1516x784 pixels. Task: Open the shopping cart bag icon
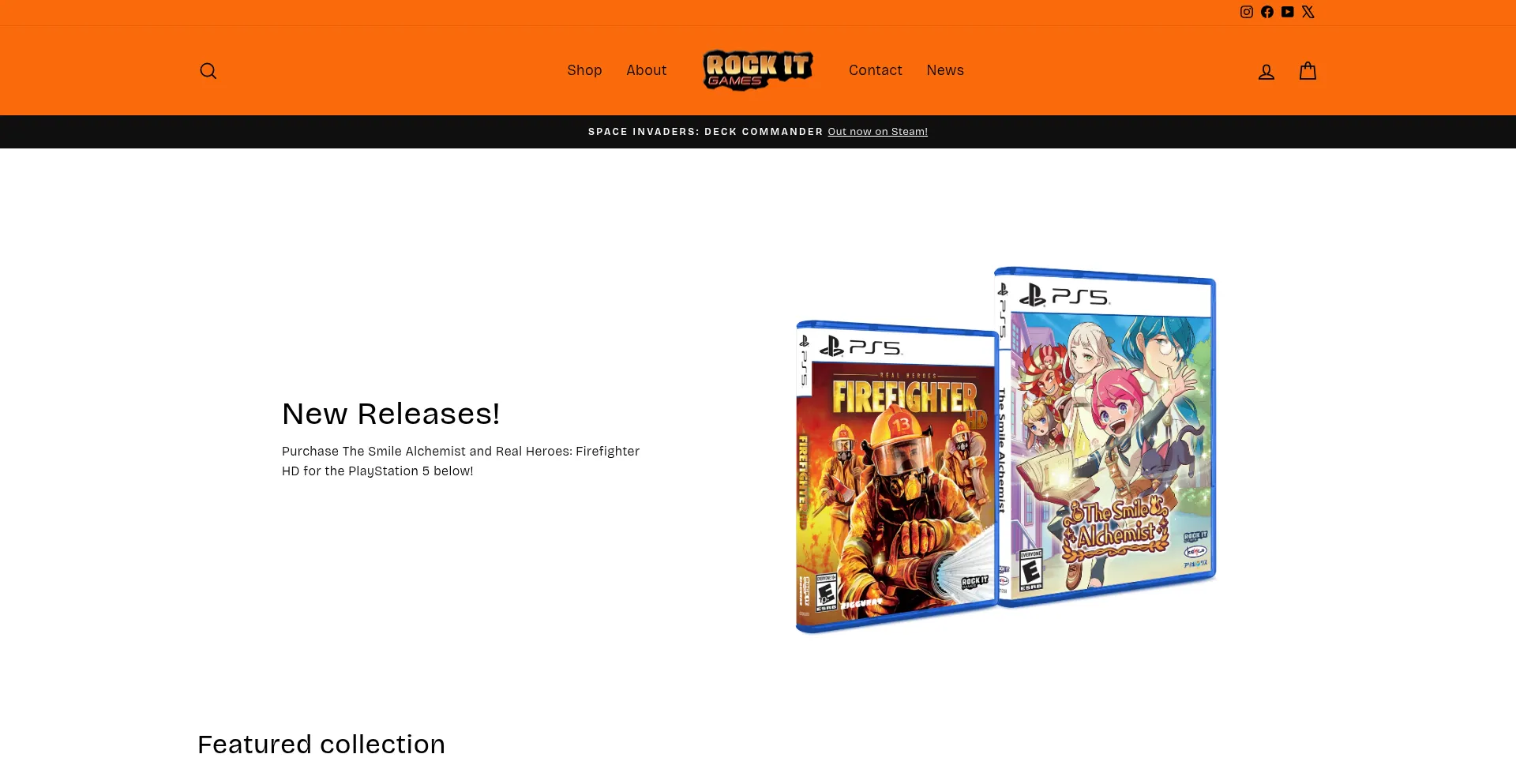[1308, 71]
